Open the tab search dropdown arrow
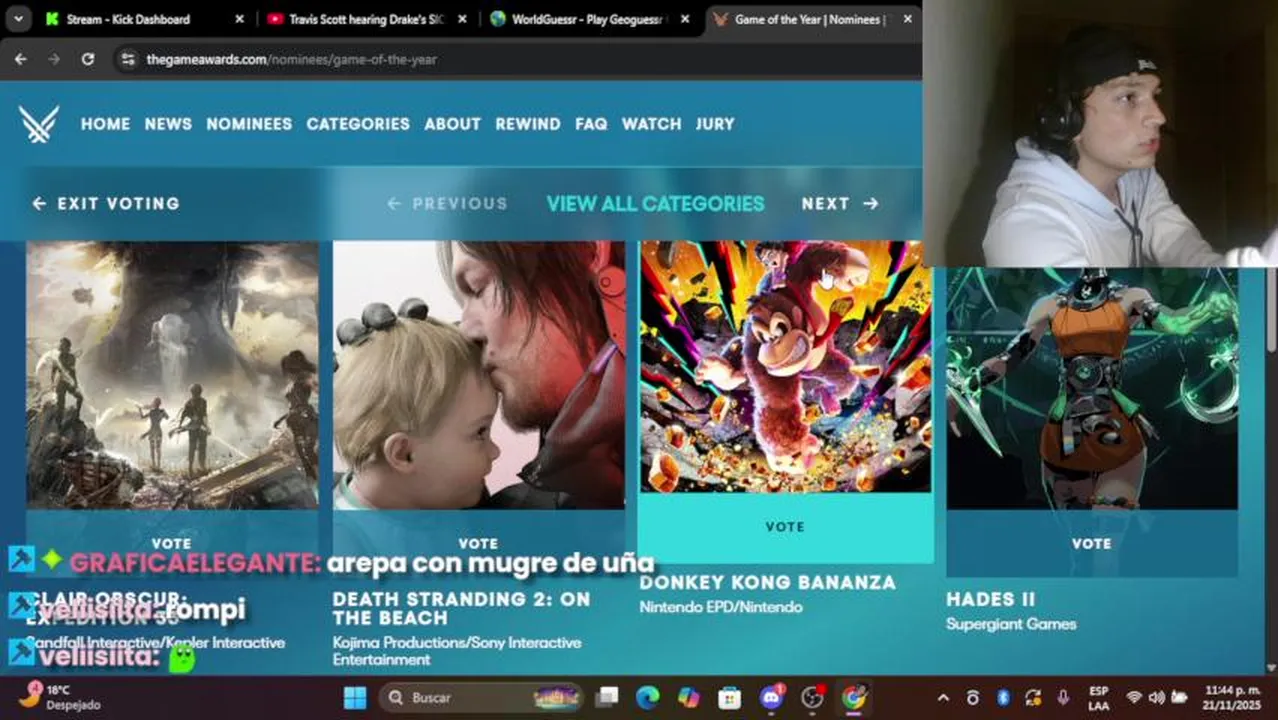Screen dimensions: 1278x720 [18, 19]
